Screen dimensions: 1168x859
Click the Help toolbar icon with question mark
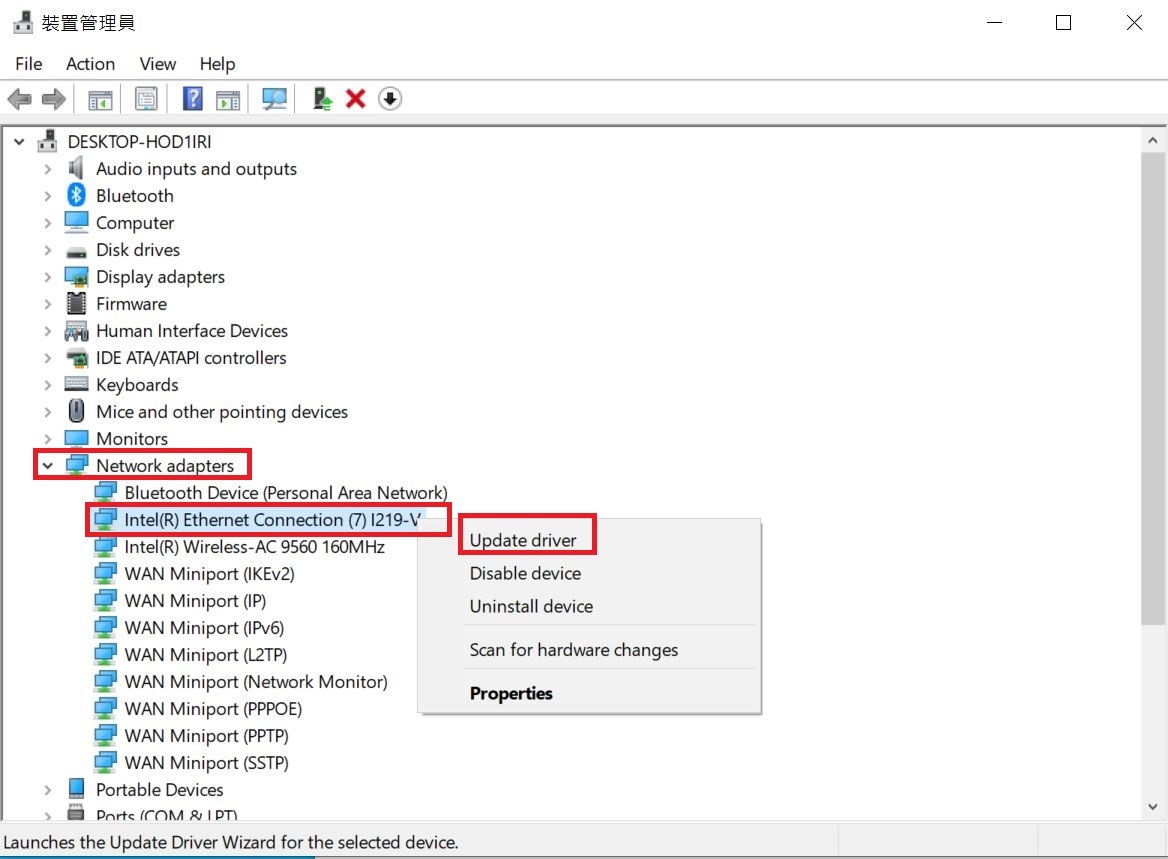[193, 99]
